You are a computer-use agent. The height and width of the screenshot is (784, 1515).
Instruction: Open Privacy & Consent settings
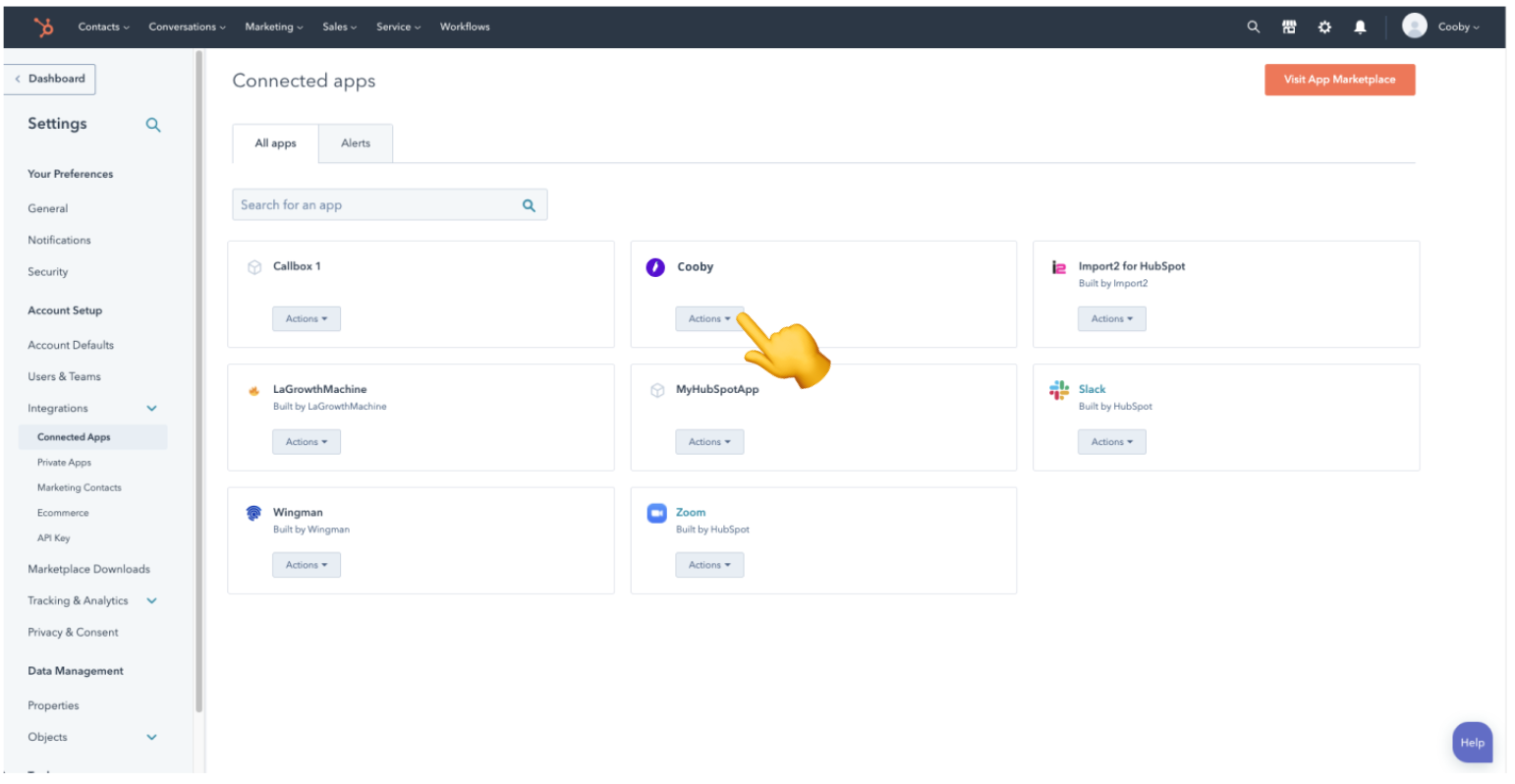pyautogui.click(x=73, y=633)
